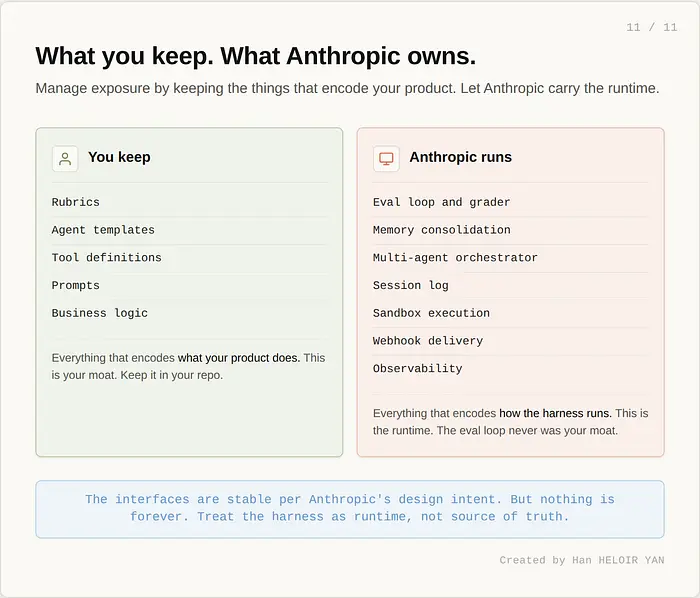Click the title 'What you keep. What Anthropic owns.'

tap(256, 56)
